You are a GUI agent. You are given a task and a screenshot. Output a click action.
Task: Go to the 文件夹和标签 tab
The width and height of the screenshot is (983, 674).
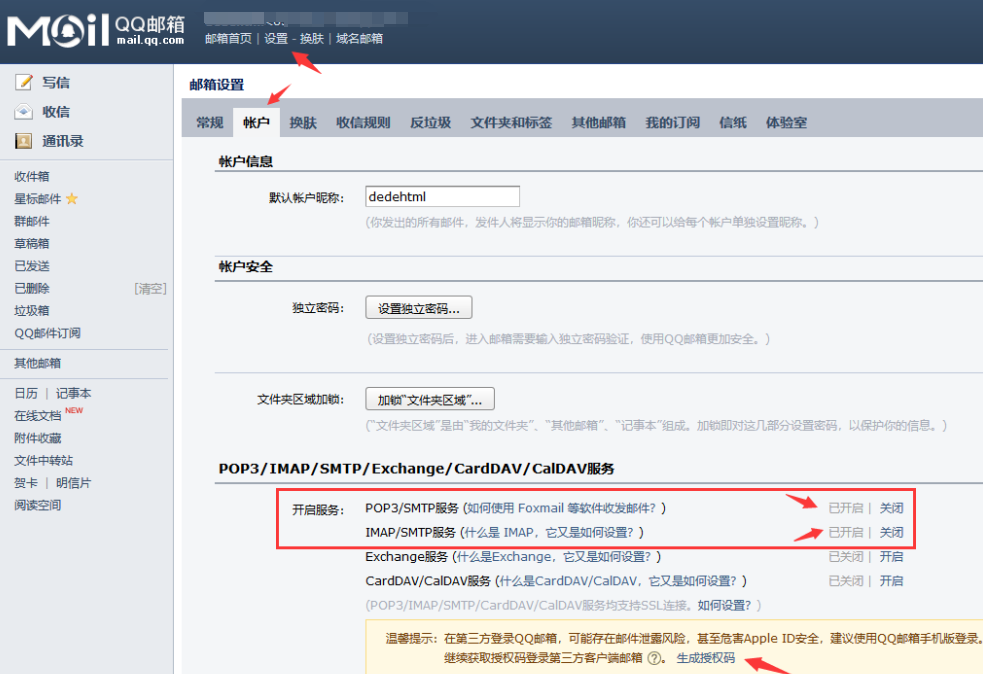point(511,122)
